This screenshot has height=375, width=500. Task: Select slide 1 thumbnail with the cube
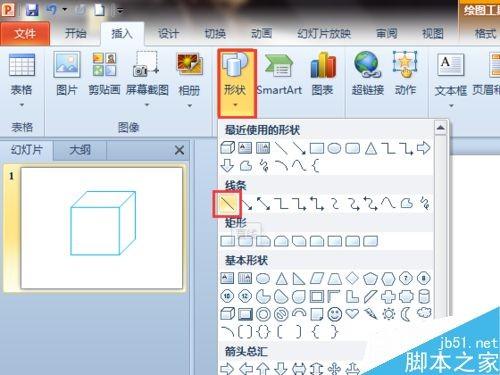(102, 228)
